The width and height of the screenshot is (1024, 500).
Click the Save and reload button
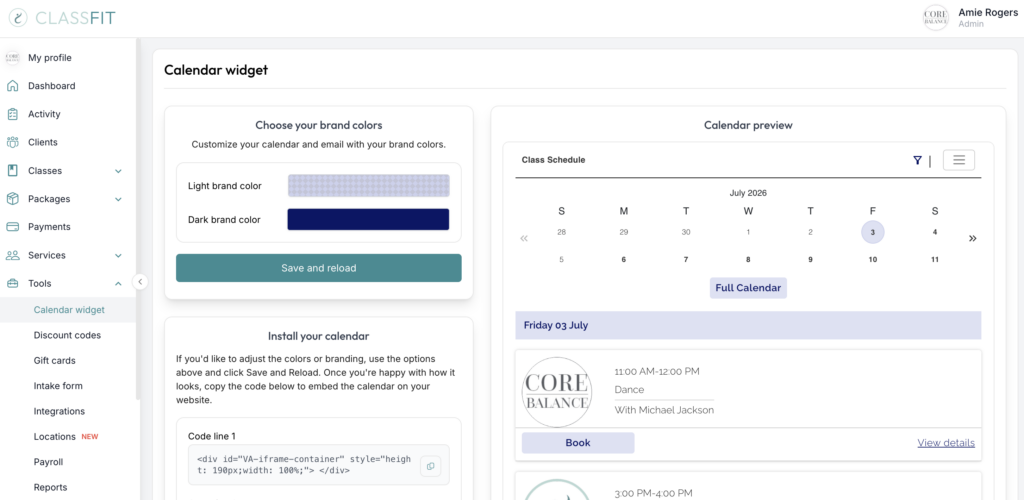[319, 268]
